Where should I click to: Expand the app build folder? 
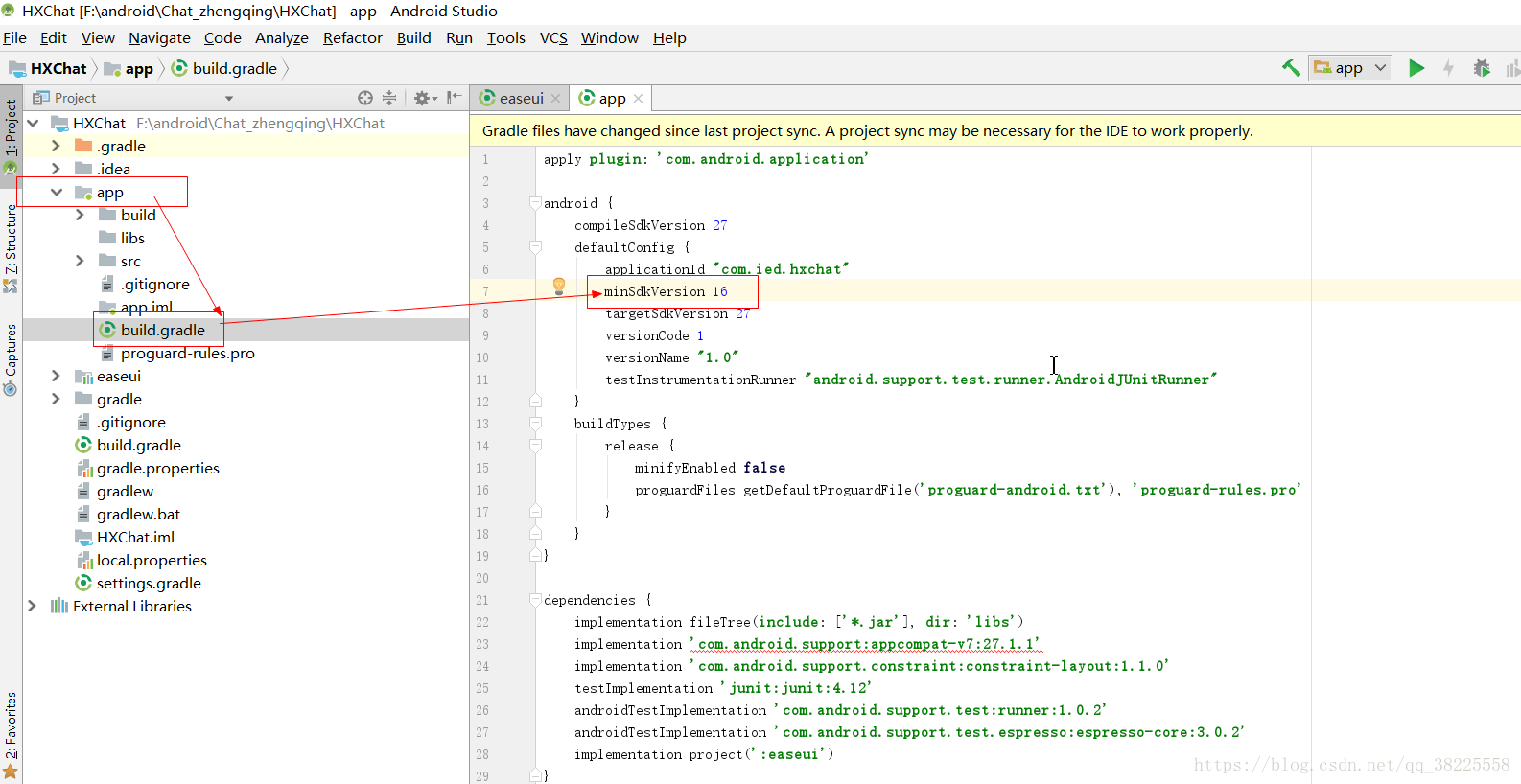(x=80, y=215)
